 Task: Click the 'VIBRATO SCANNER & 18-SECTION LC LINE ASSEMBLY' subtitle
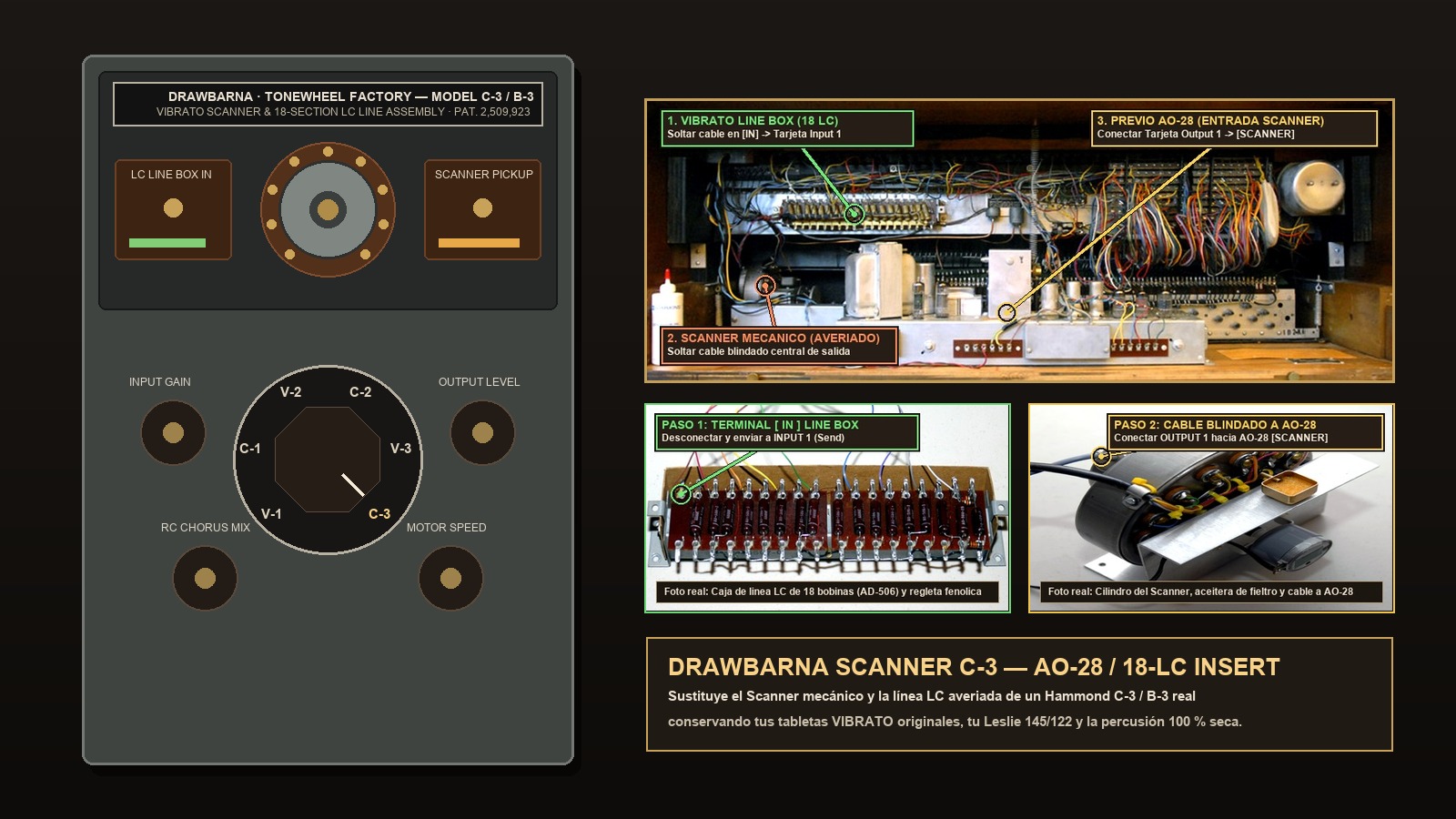point(343,112)
